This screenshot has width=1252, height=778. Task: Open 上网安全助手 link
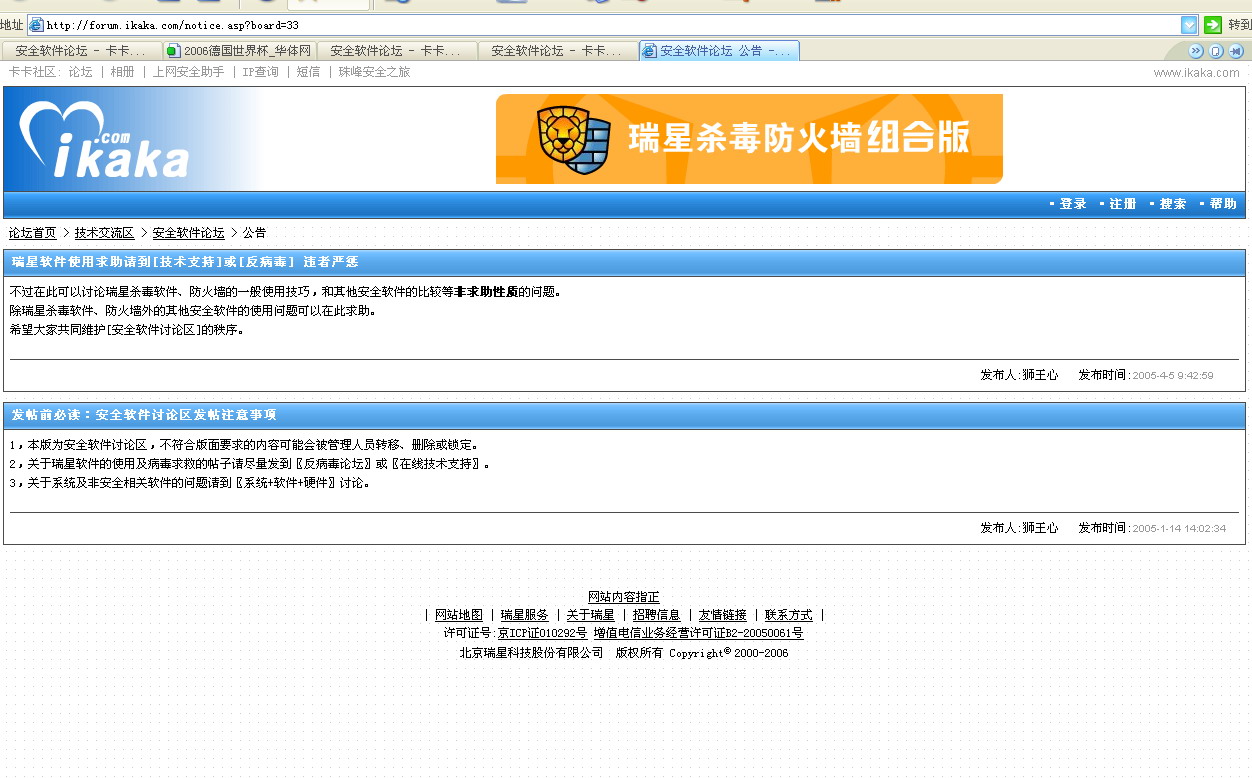188,72
